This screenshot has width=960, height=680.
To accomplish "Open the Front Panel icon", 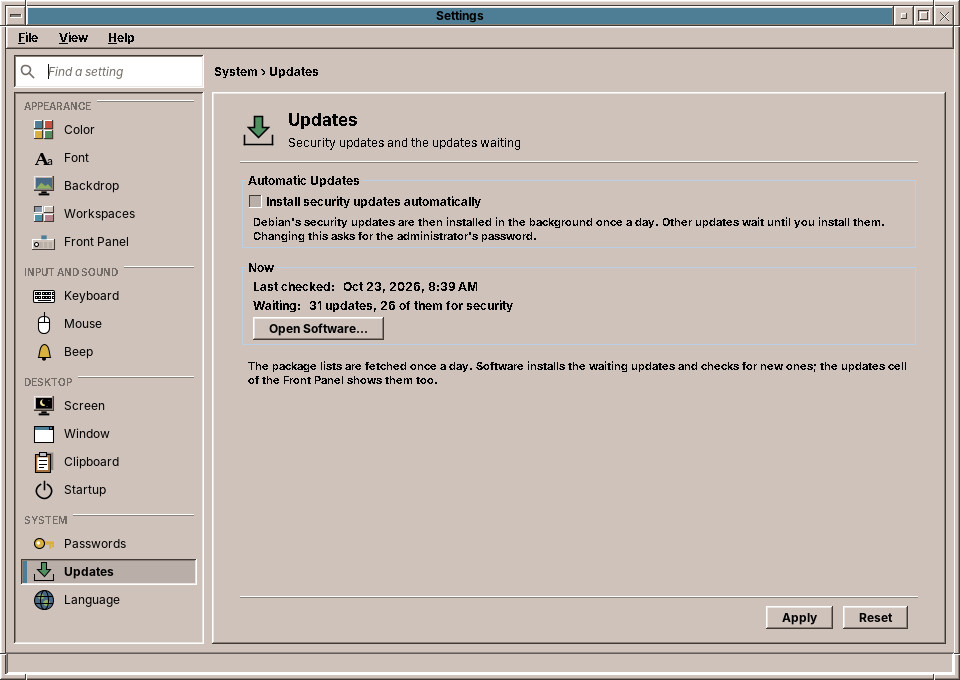I will pos(43,242).
